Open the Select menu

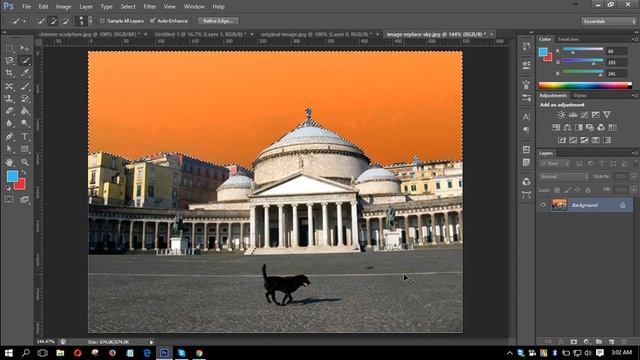click(128, 7)
